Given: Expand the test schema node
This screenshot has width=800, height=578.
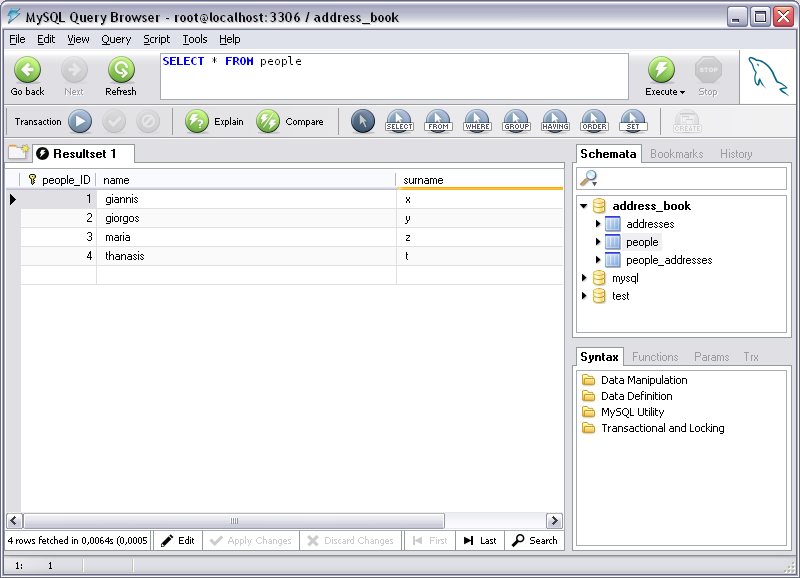Looking at the screenshot, I should pos(584,295).
